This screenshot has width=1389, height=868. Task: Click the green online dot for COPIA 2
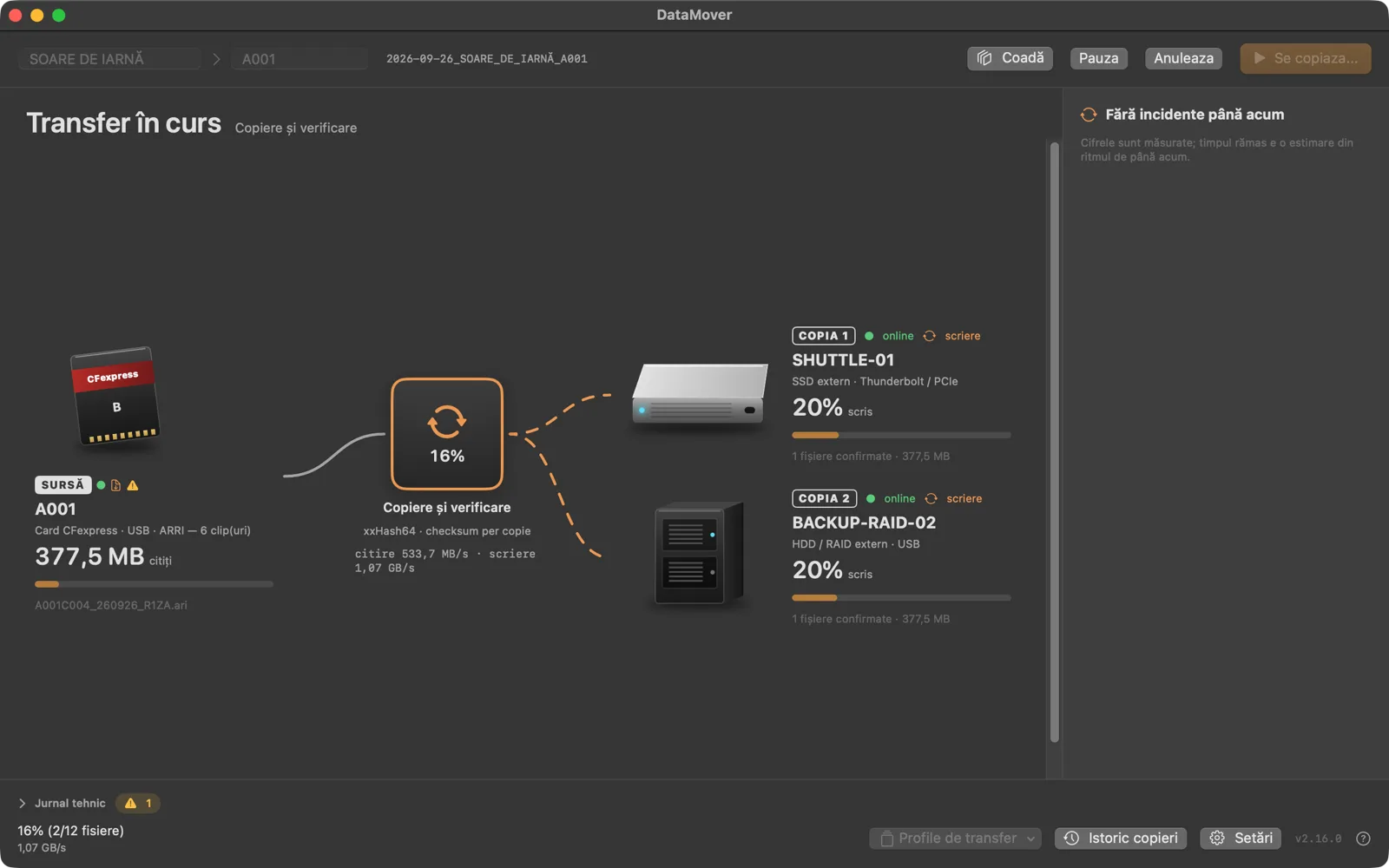(871, 499)
